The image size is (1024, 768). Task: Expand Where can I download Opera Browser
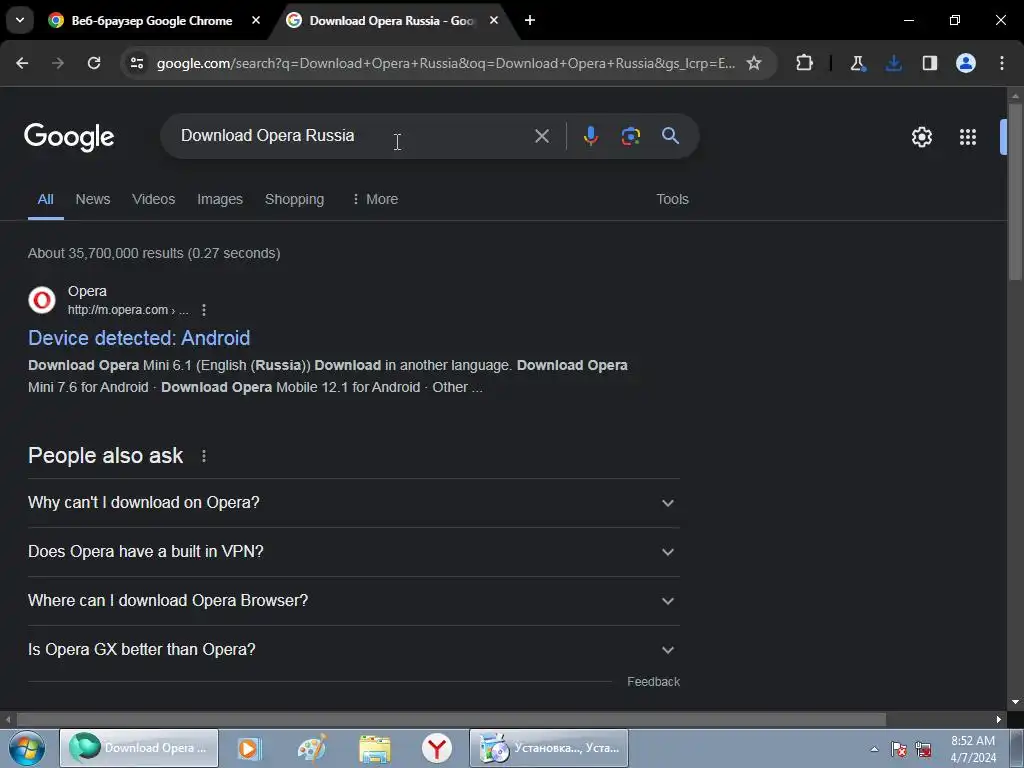[x=353, y=600]
